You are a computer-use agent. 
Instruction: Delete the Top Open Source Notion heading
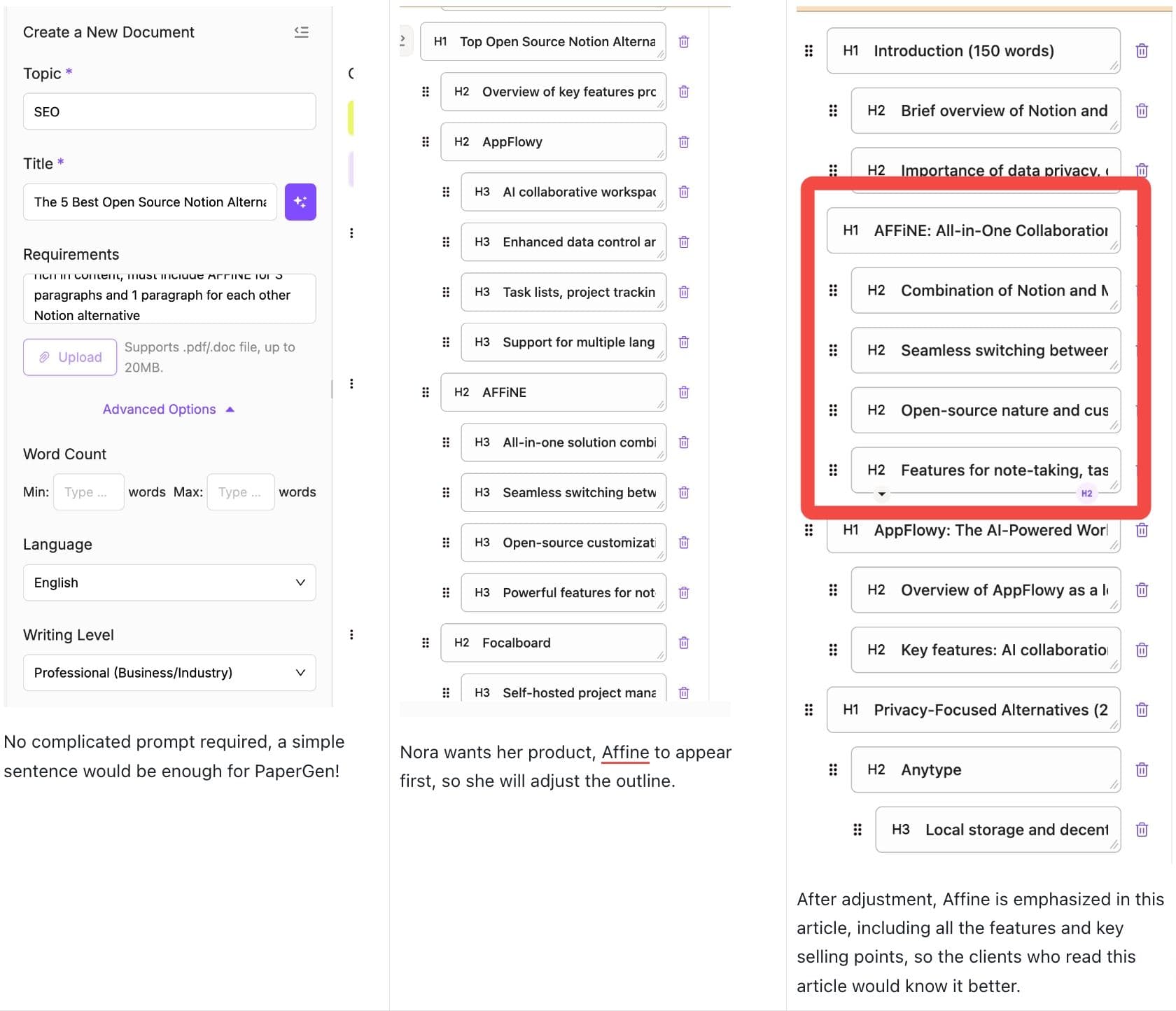[x=684, y=42]
